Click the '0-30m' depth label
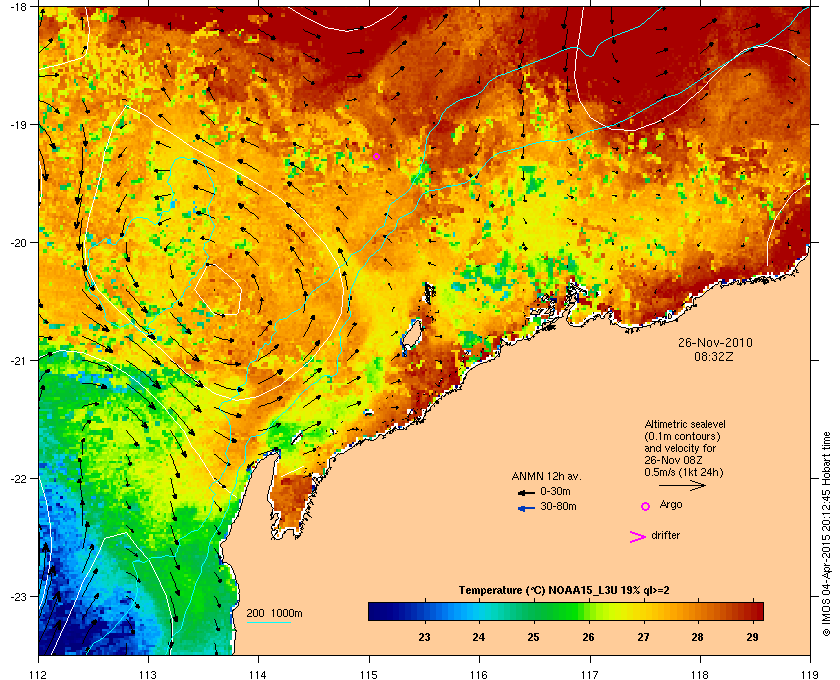This screenshot has width=840, height=680. coord(556,491)
